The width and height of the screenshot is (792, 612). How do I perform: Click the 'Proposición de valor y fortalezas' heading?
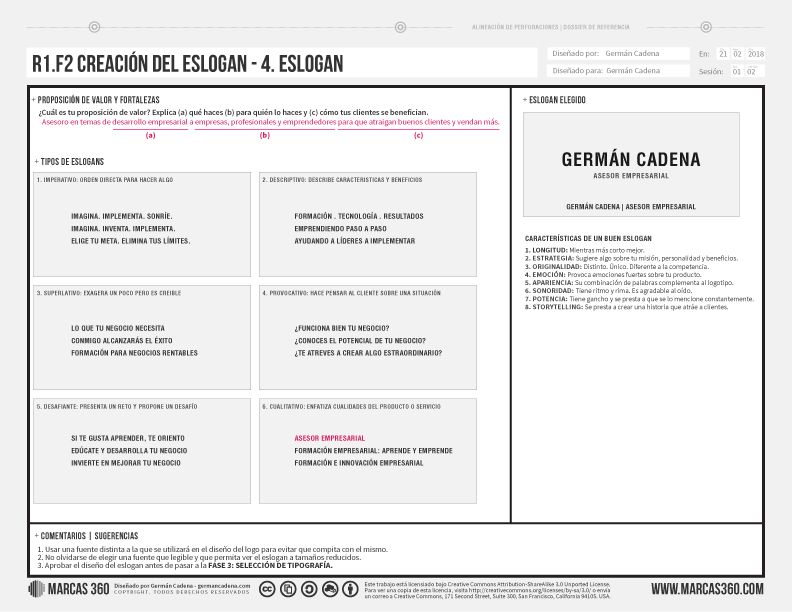click(98, 100)
